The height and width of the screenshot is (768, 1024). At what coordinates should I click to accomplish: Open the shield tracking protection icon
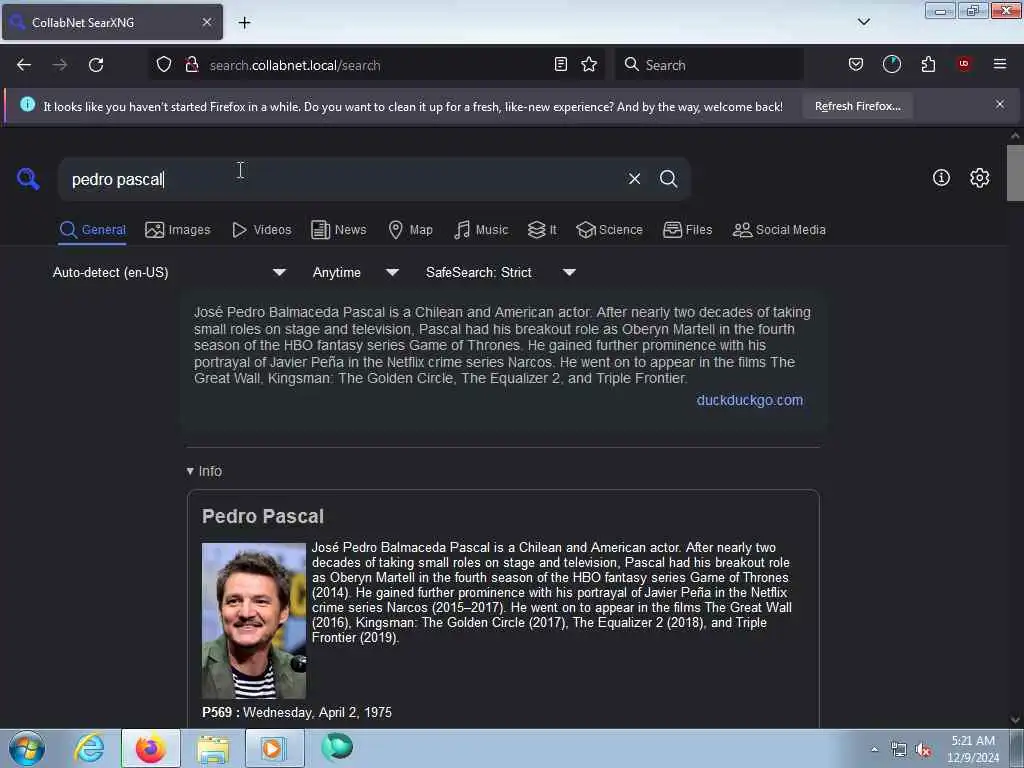(x=164, y=65)
